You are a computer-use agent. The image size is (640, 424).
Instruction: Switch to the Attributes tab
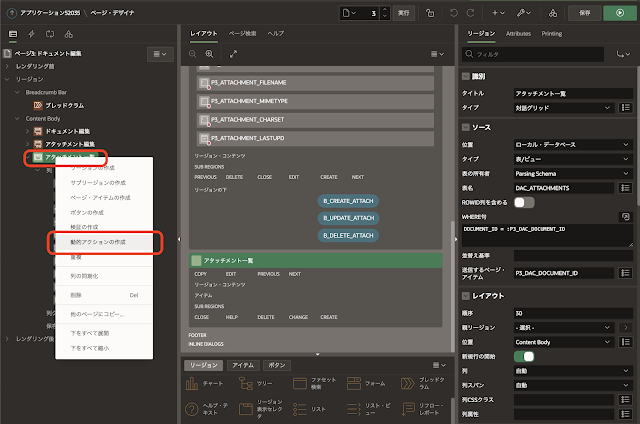click(x=518, y=34)
